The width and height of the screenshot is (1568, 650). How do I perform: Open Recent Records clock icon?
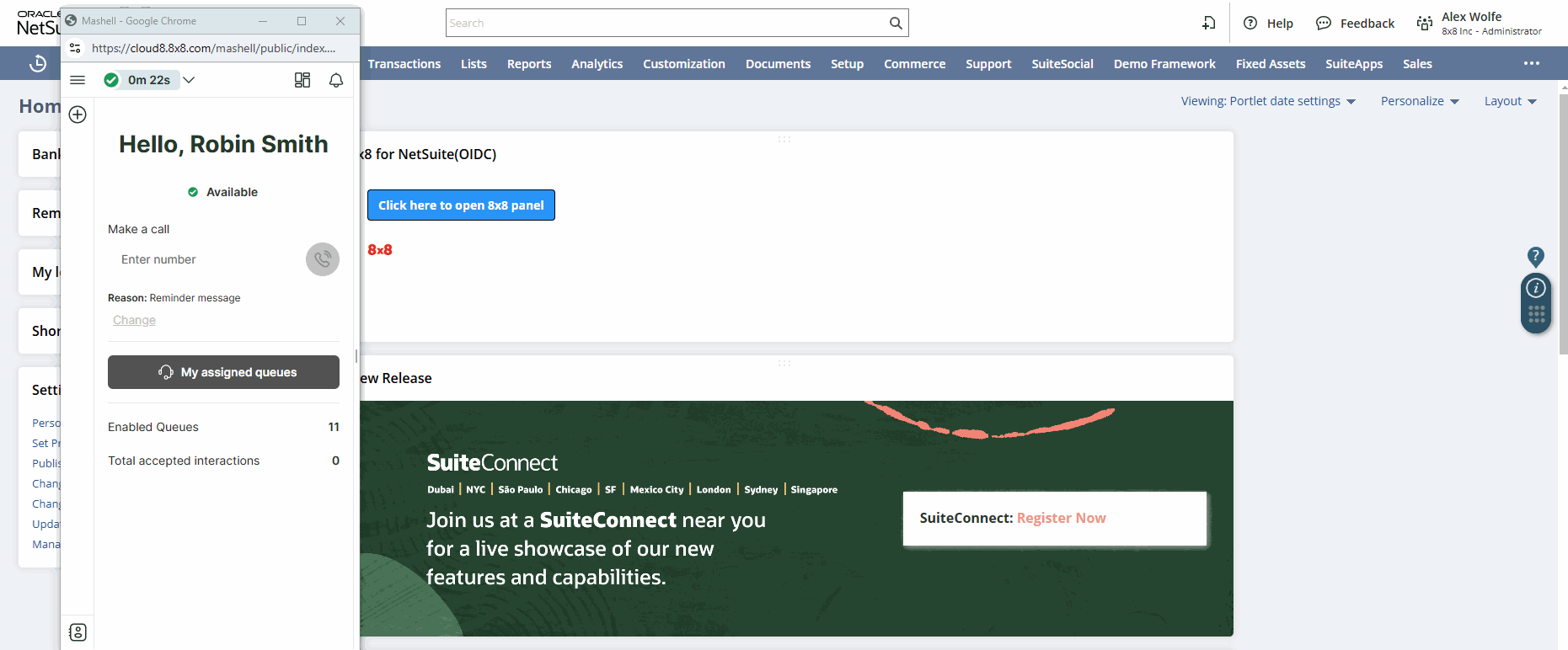pos(38,63)
